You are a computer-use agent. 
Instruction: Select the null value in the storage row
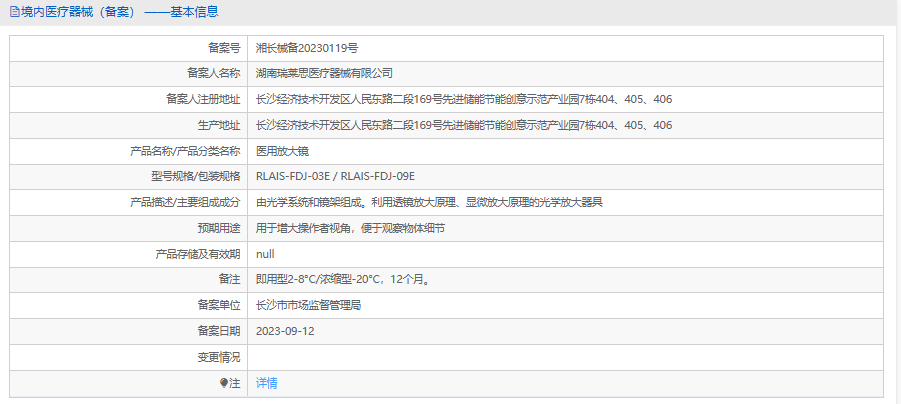[x=265, y=254]
